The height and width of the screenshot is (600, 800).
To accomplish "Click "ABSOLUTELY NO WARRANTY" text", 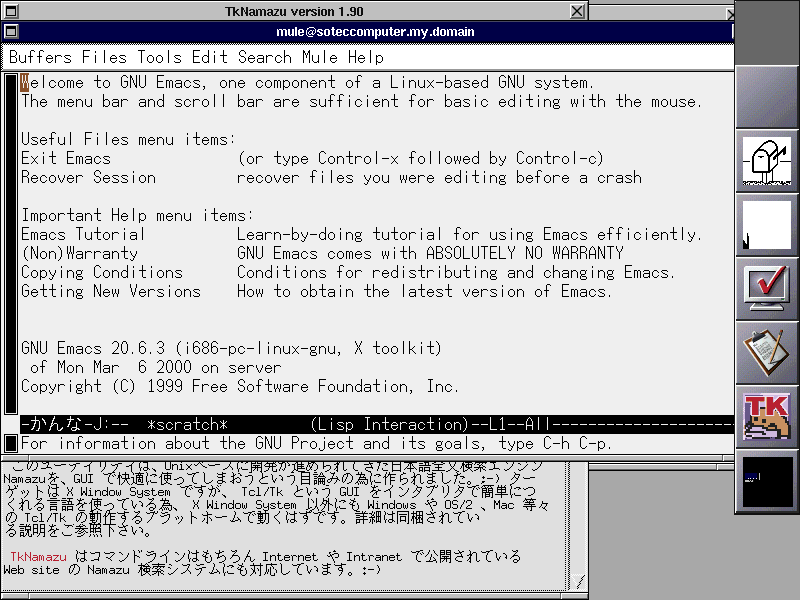I will [x=524, y=253].
